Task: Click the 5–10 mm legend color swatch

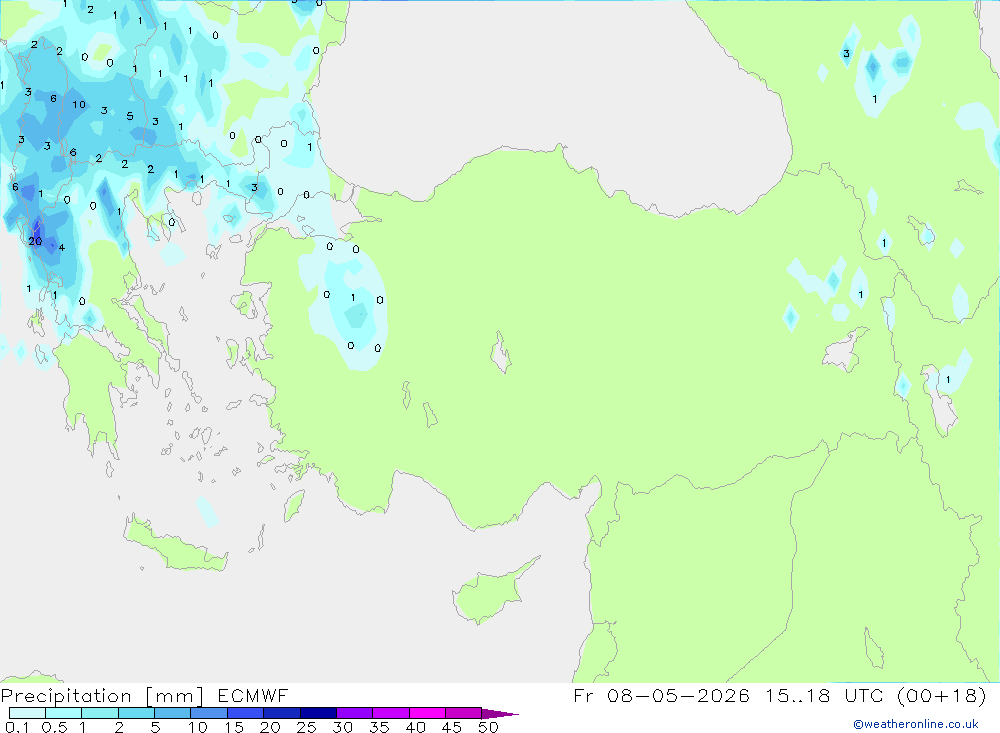Action: 173,713
